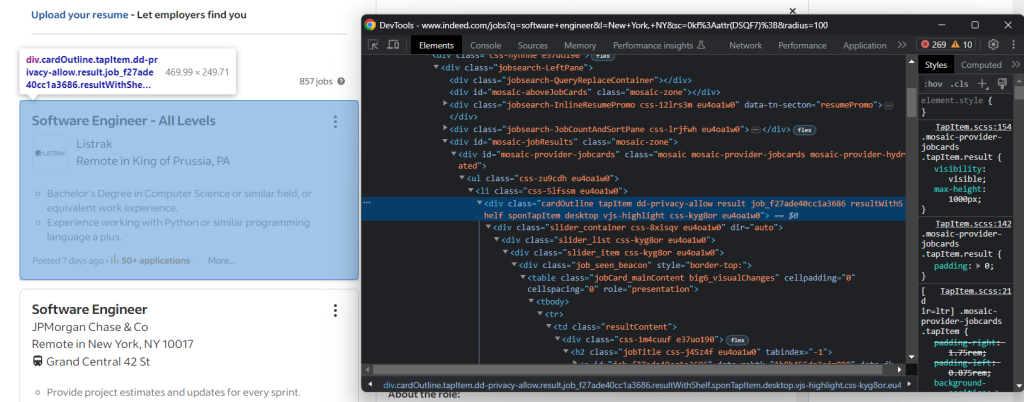Open DevTools three-dot customize menu
This screenshot has width=1024, height=402.
[x=1011, y=45]
